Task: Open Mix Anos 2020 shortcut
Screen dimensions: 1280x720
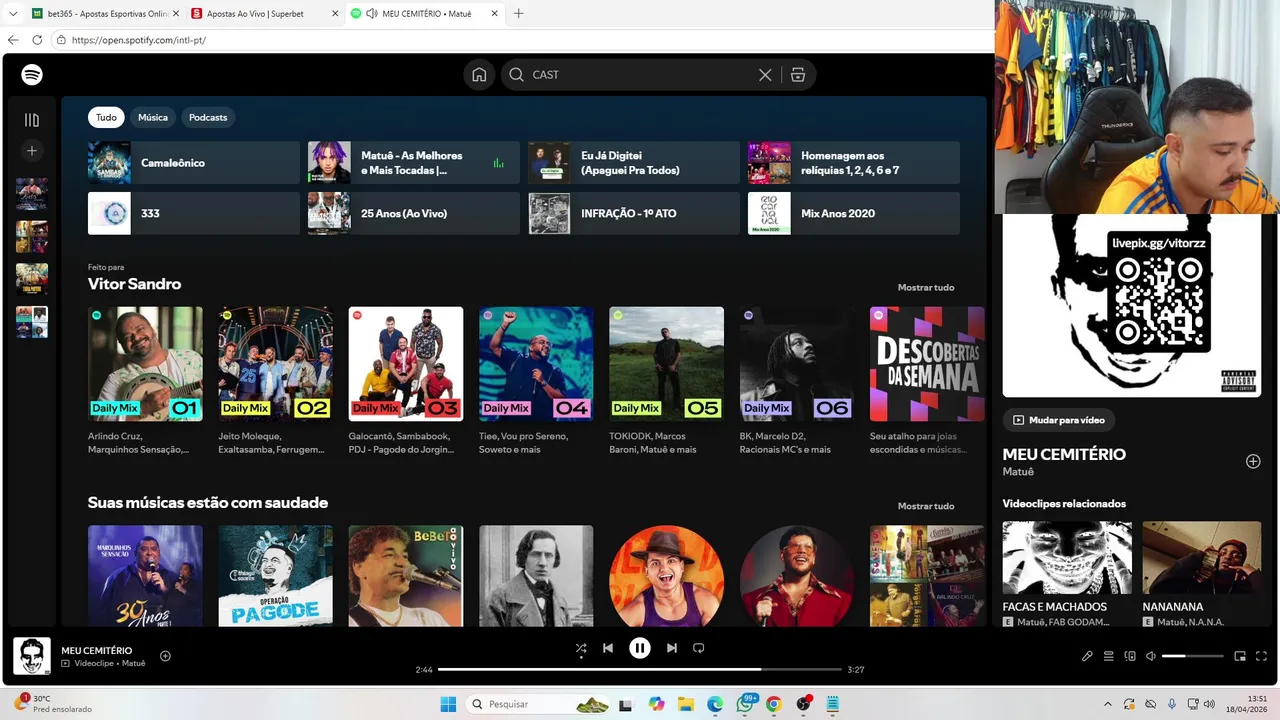Action: (x=854, y=213)
